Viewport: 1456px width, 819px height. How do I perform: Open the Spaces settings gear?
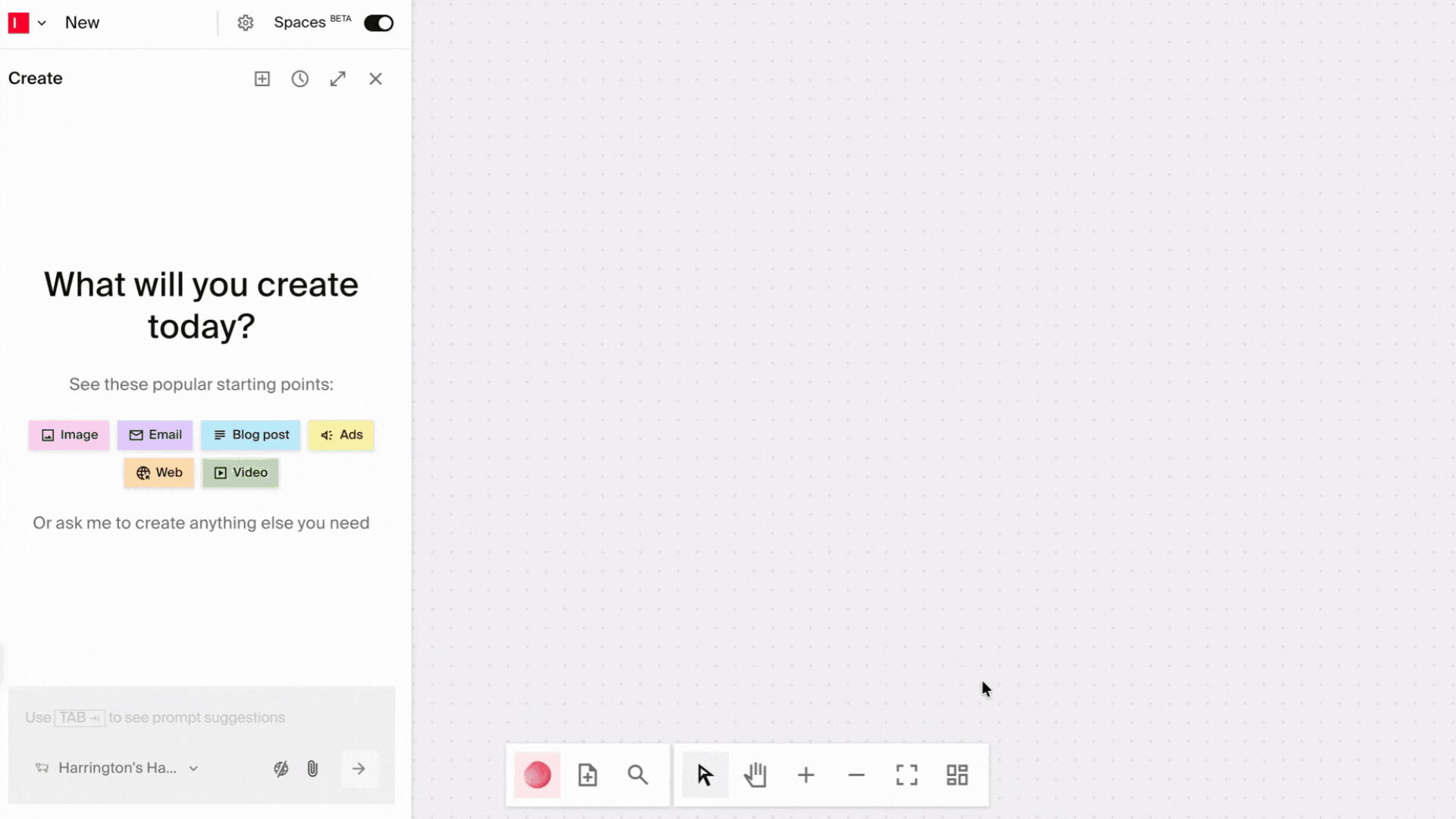(245, 23)
